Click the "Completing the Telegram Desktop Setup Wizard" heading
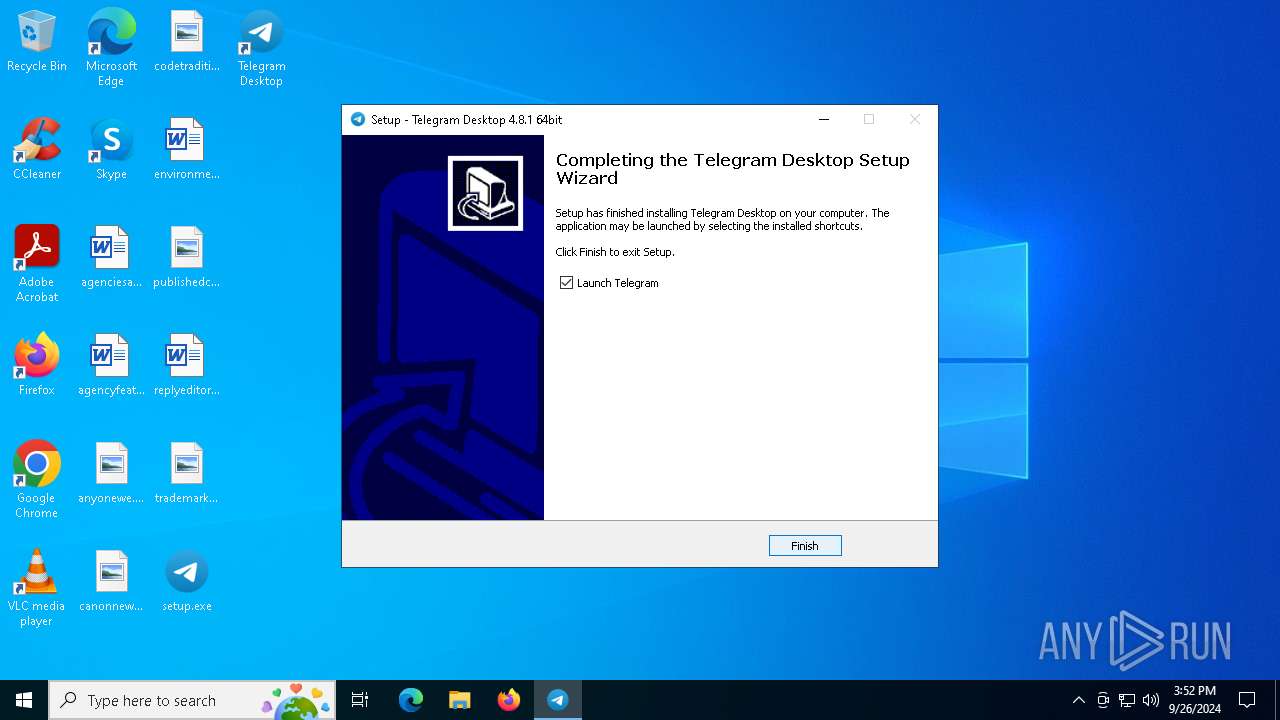 [733, 169]
